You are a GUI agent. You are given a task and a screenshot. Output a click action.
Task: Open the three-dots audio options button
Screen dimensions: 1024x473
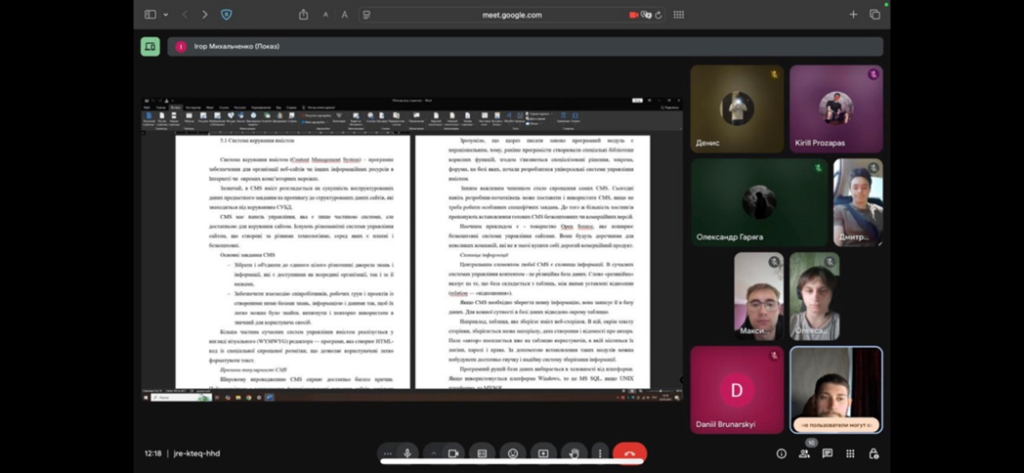click(387, 453)
